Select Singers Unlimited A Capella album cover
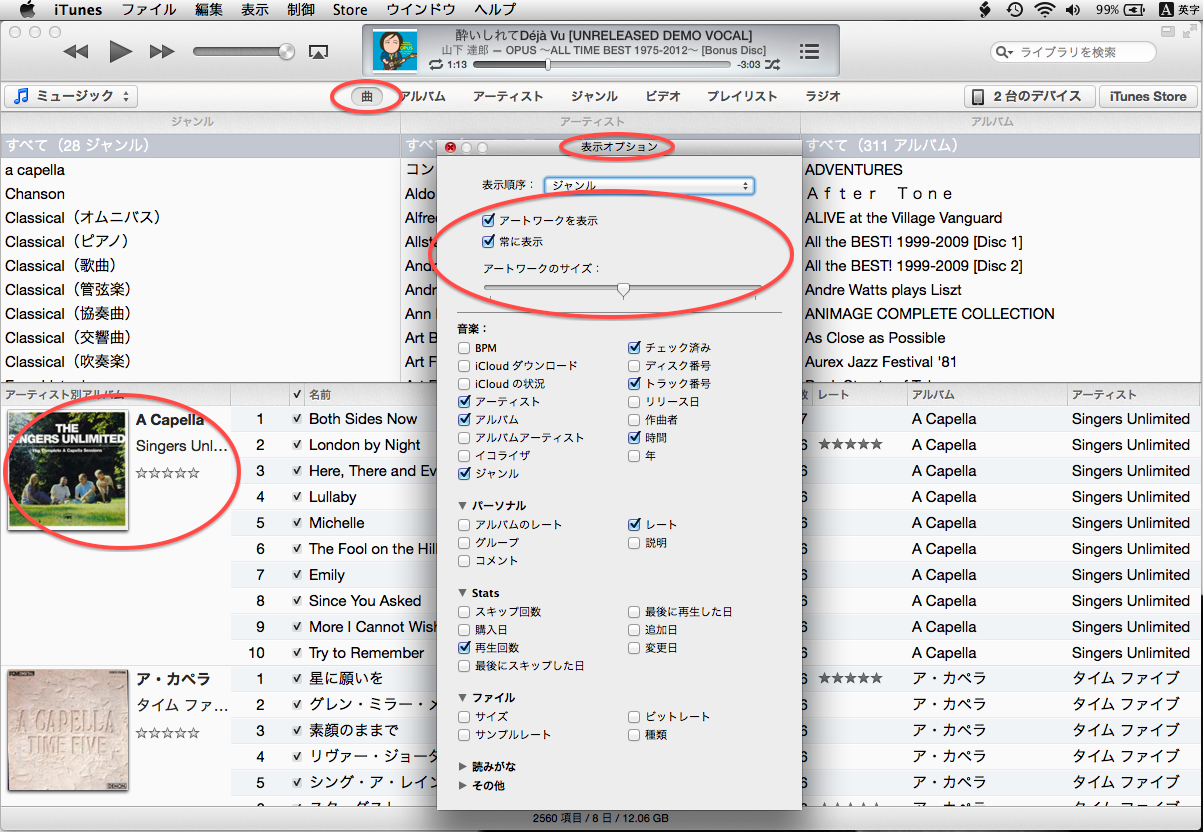 [x=68, y=469]
